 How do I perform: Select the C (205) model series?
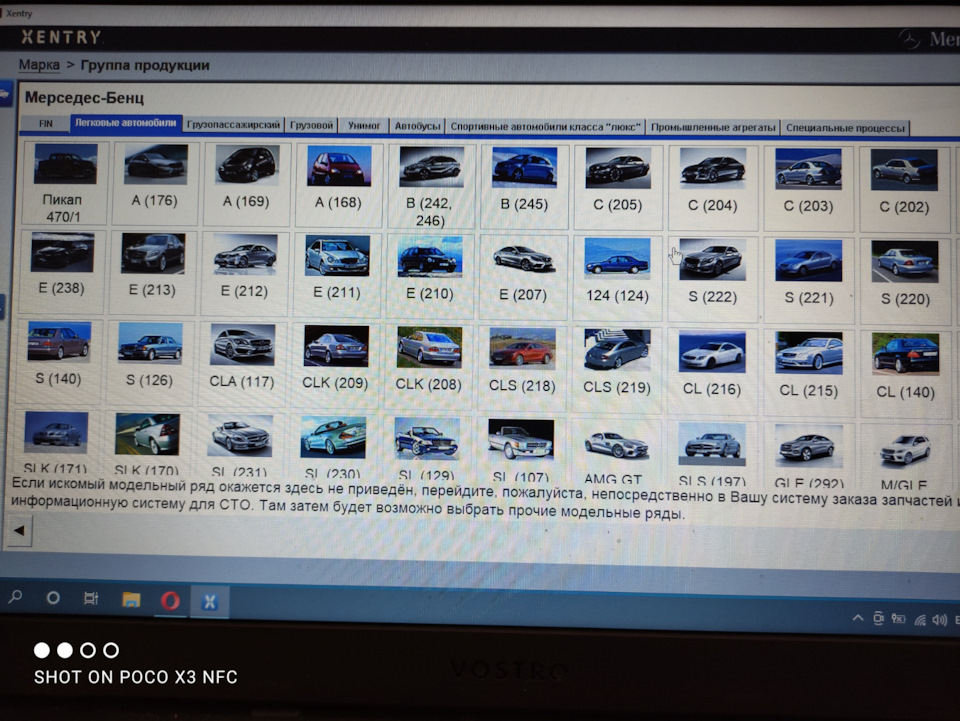pyautogui.click(x=618, y=188)
